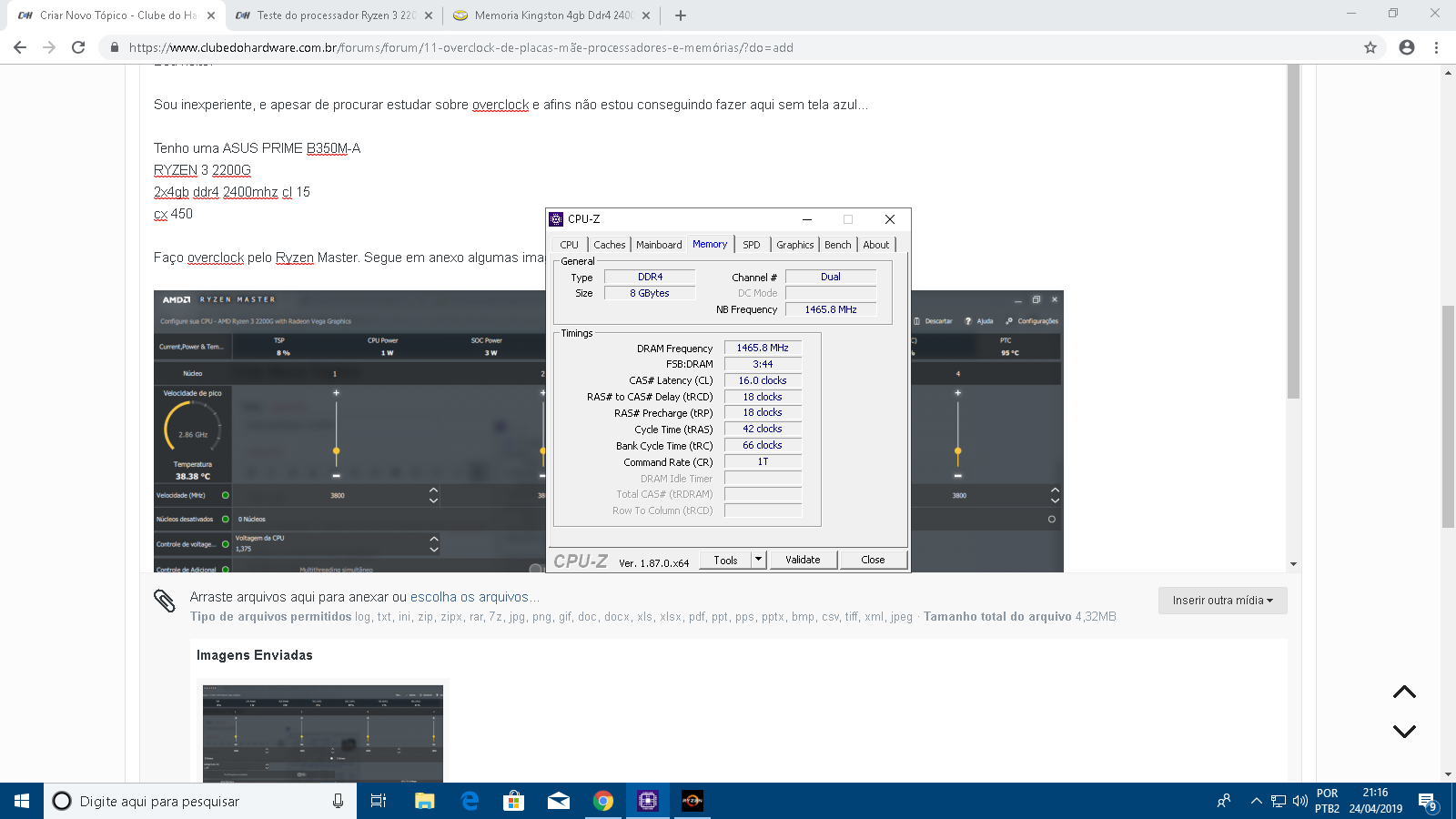Image resolution: width=1456 pixels, height=819 pixels.
Task: Click the address bar URL
Action: (x=460, y=47)
